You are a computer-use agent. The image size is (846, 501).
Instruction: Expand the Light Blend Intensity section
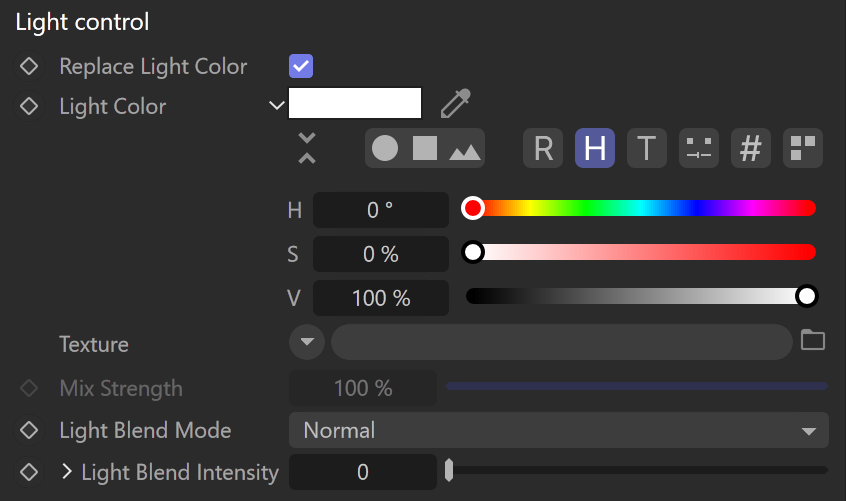[66, 472]
